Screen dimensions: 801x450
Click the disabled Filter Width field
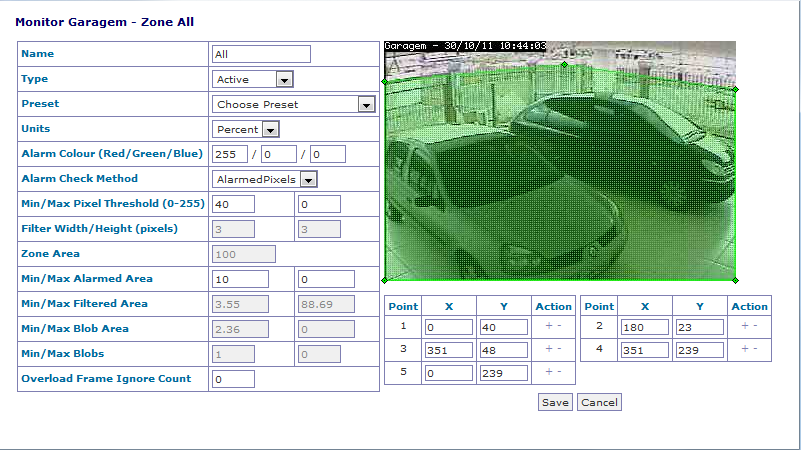[x=233, y=229]
